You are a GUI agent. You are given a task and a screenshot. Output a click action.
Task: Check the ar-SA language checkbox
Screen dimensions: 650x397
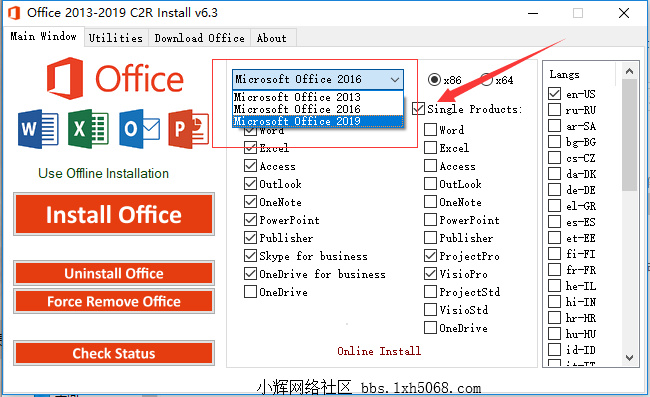pos(554,126)
